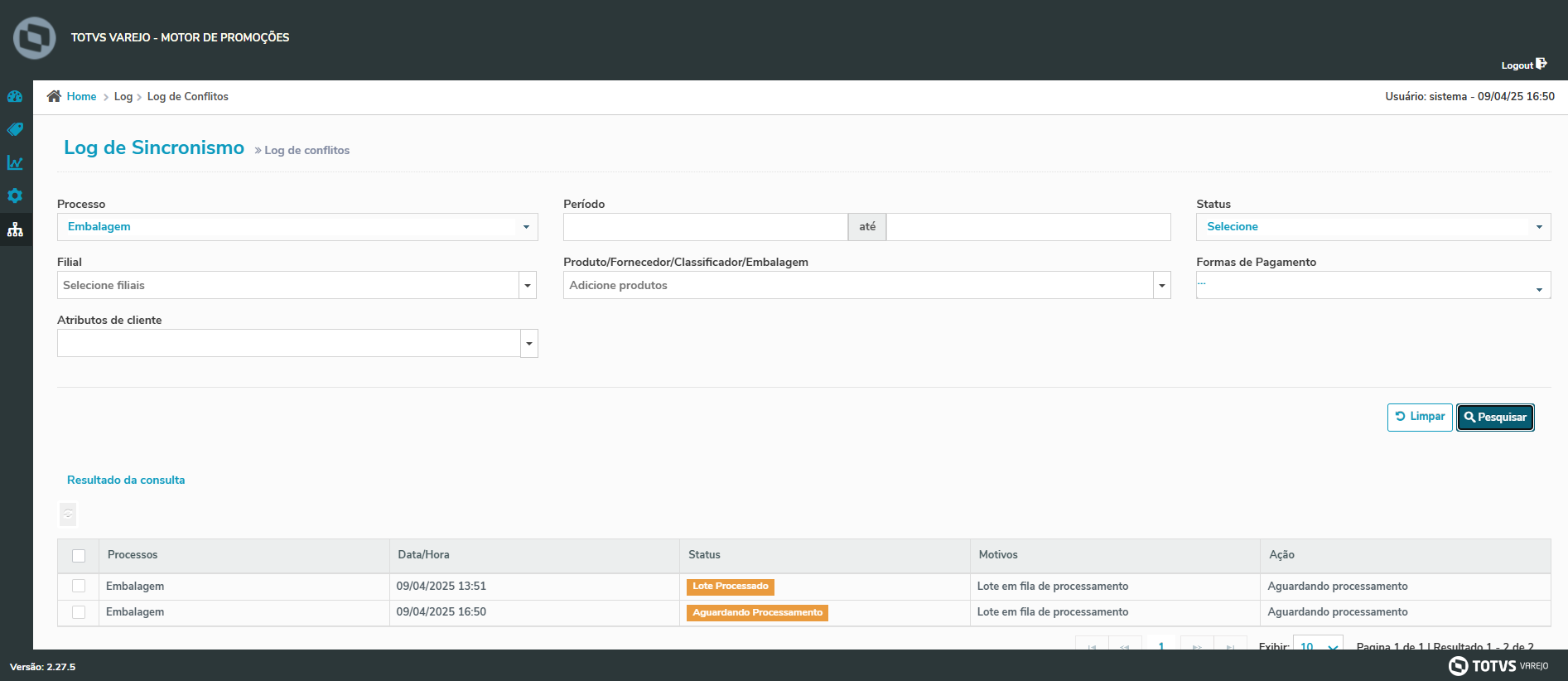Expand the Status Selecione dropdown

[1373, 227]
